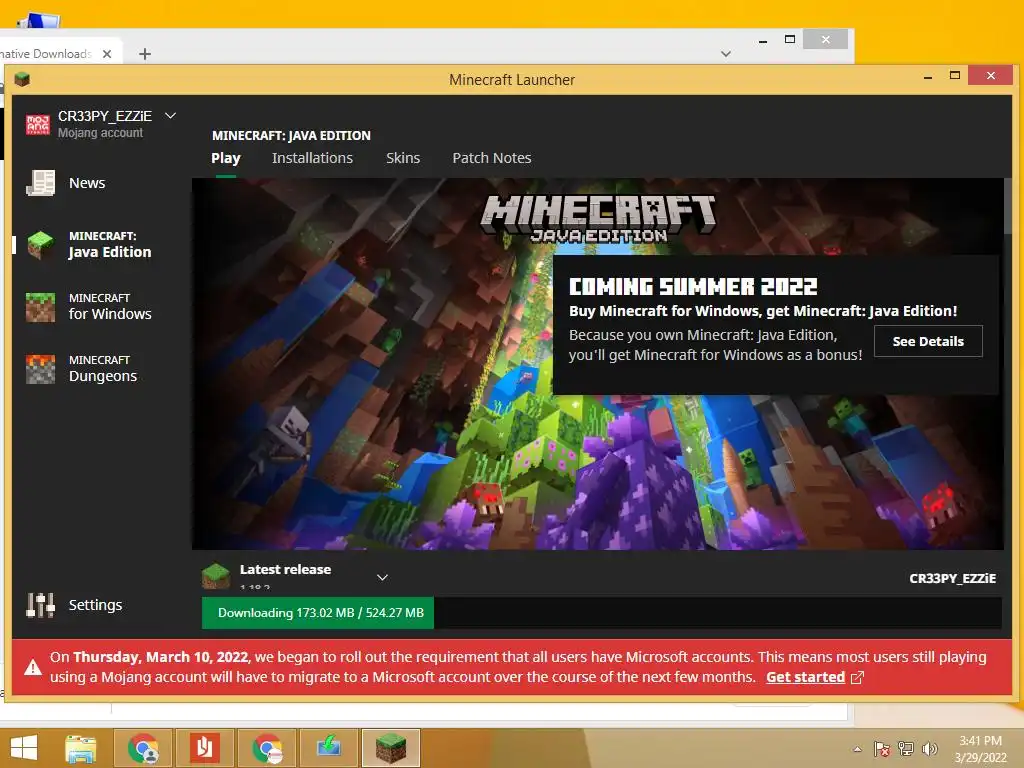
Task: Open File Explorer from the taskbar
Action: click(x=81, y=748)
